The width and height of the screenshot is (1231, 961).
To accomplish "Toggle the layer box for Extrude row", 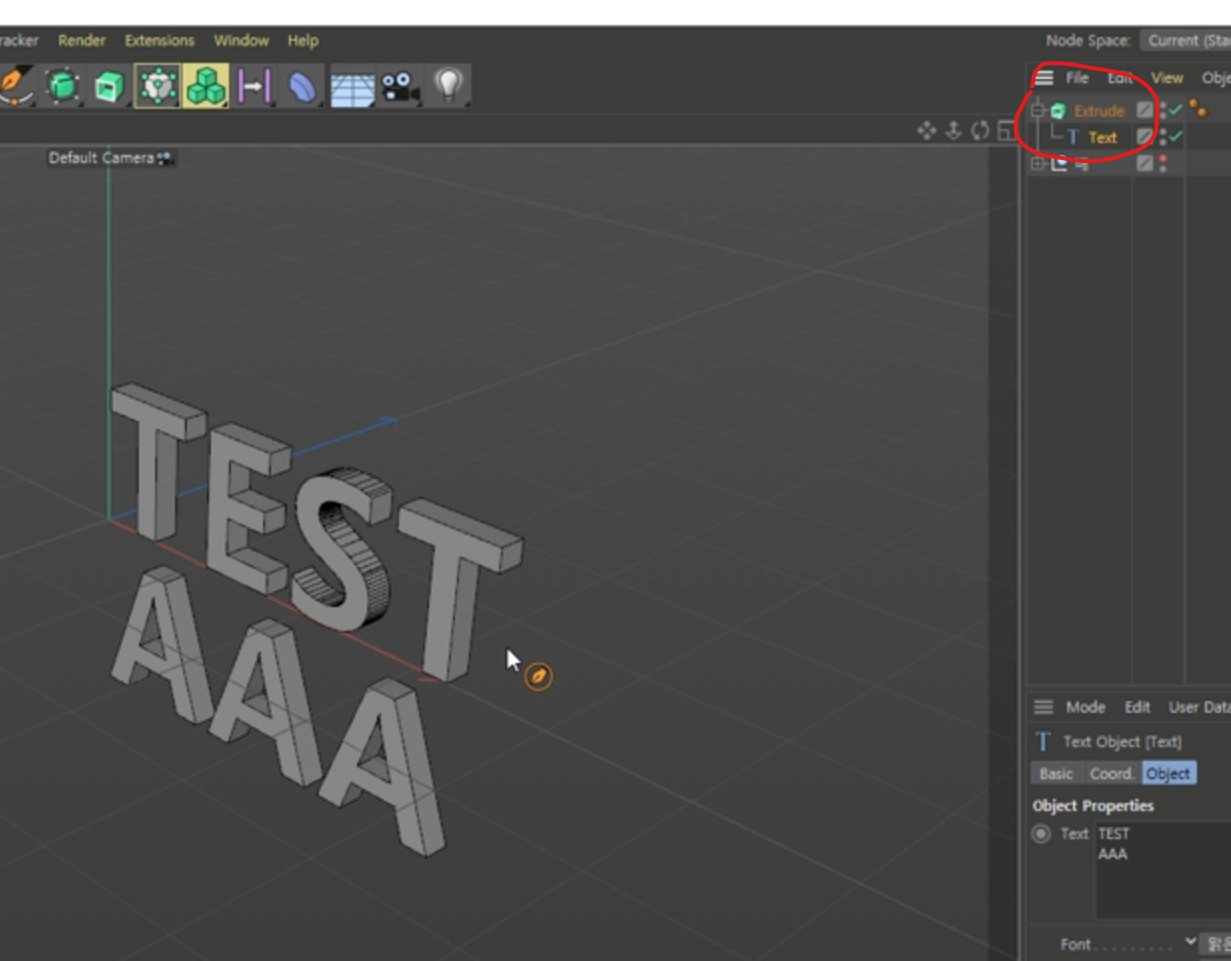I will [1145, 110].
